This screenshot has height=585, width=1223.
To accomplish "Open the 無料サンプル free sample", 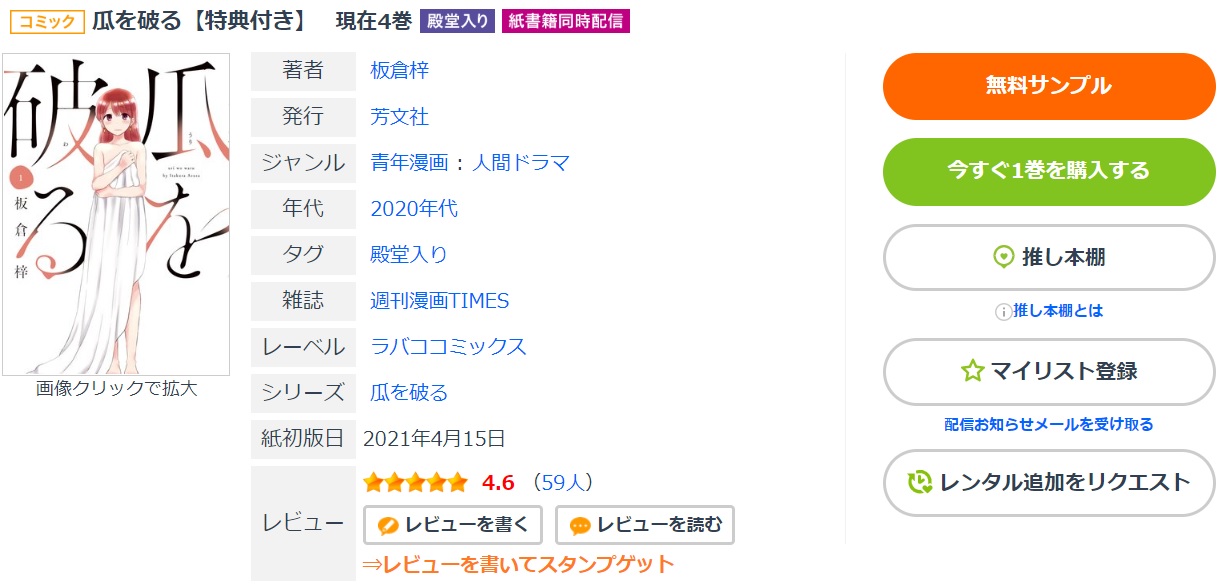I will pyautogui.click(x=1049, y=86).
